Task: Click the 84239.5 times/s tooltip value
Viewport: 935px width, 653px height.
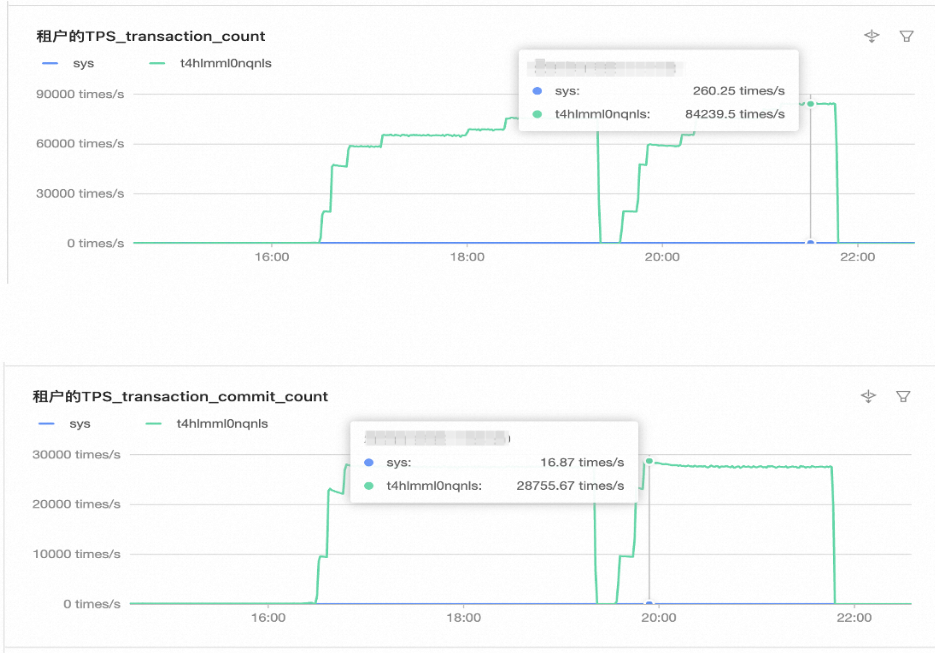Action: pyautogui.click(x=735, y=114)
